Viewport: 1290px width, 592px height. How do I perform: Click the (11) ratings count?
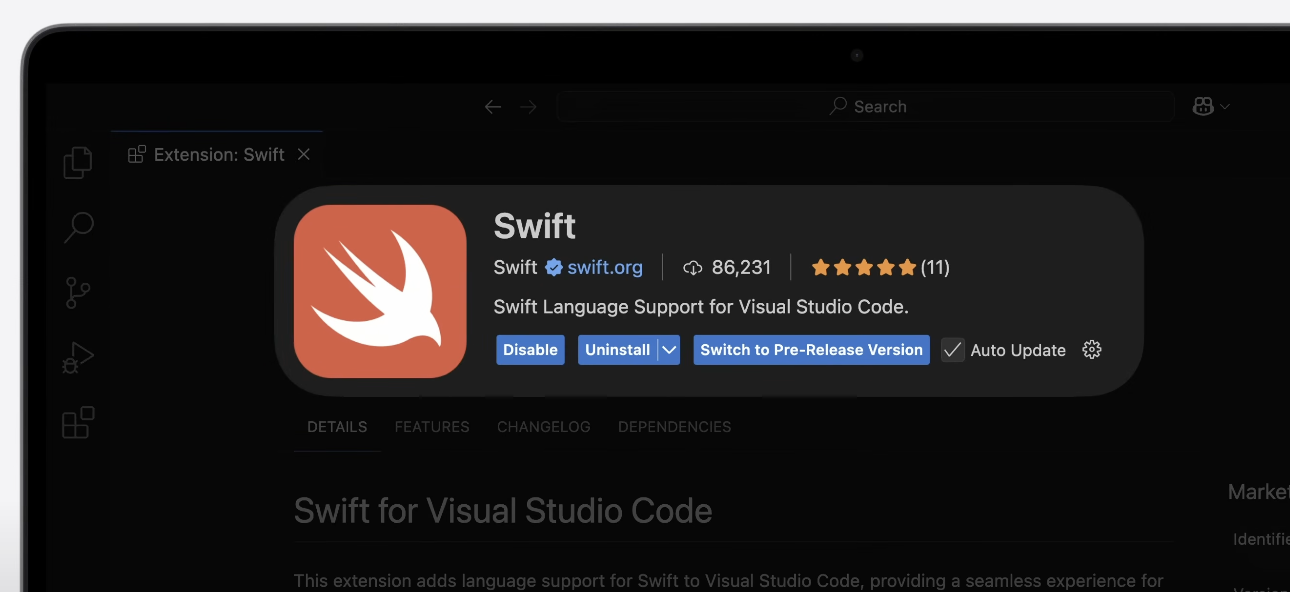click(x=935, y=267)
